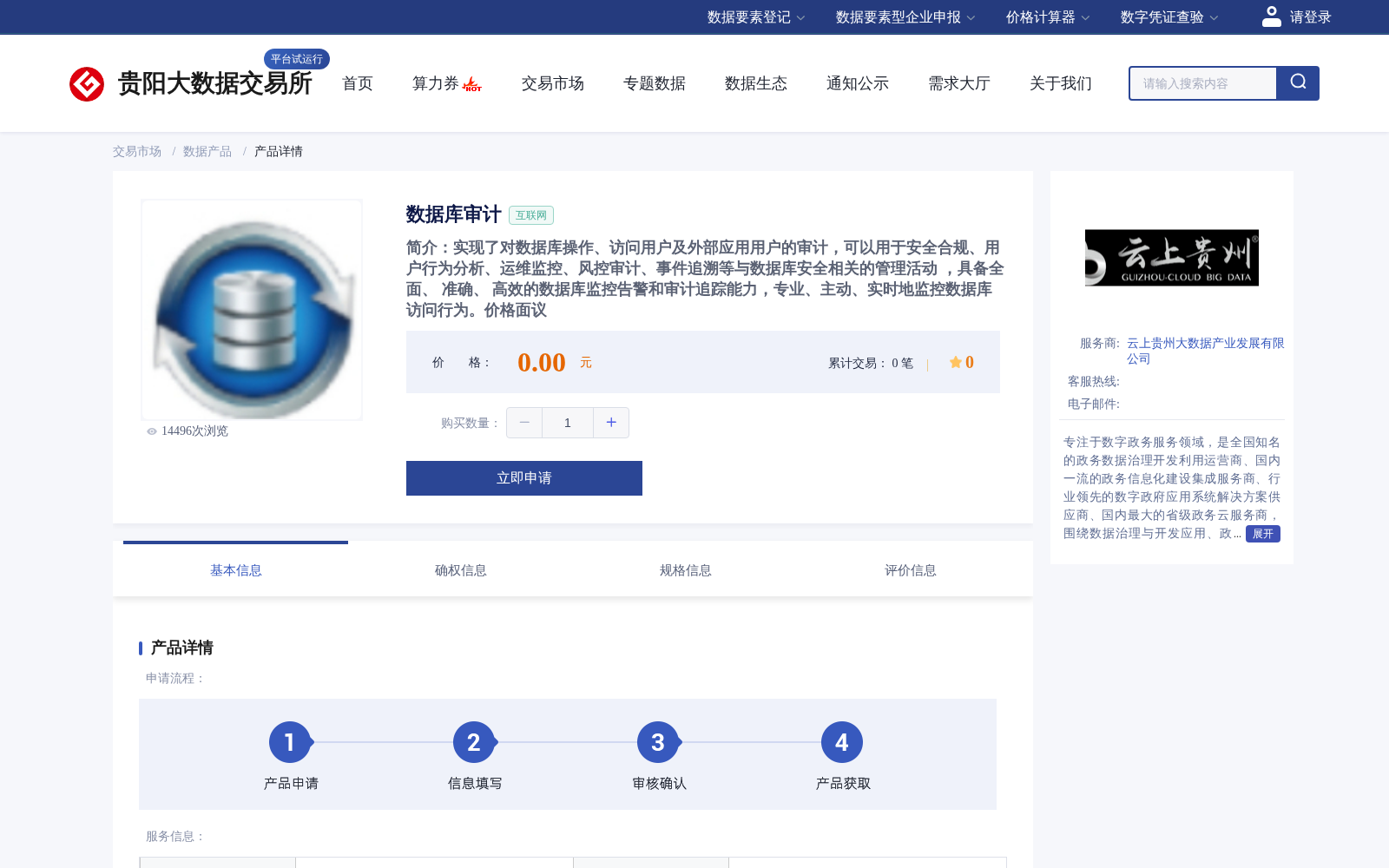Click the eye icon next to 14496次浏览
This screenshot has height=868, width=1389.
(152, 431)
